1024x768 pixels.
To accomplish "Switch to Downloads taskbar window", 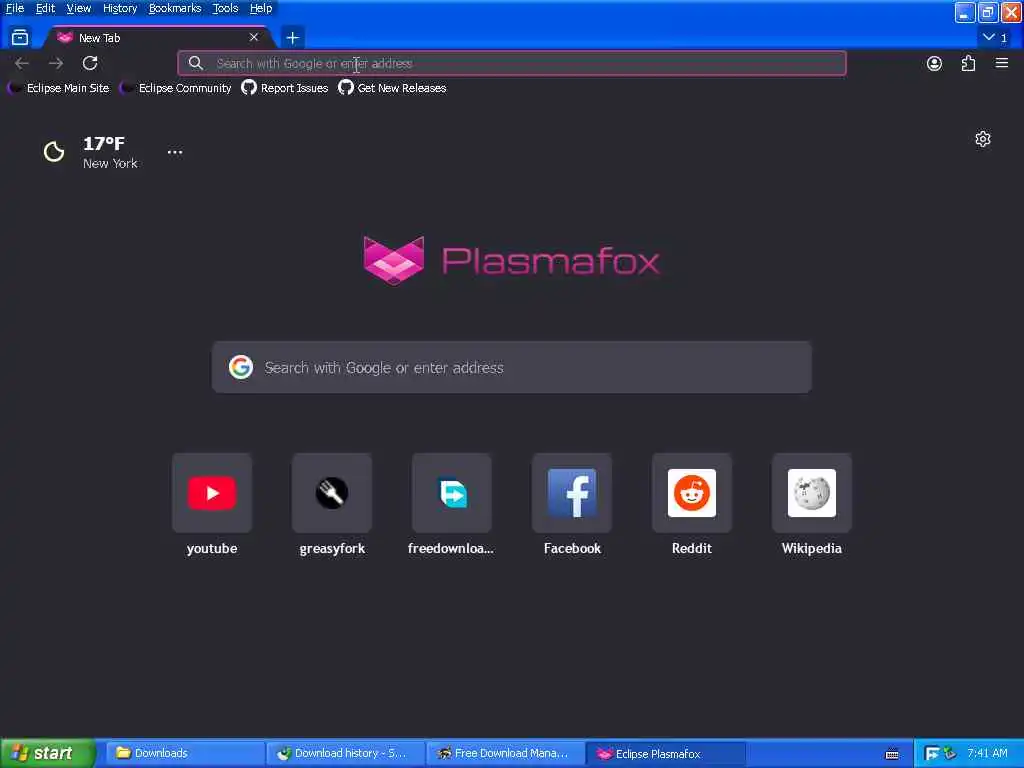I will point(184,754).
